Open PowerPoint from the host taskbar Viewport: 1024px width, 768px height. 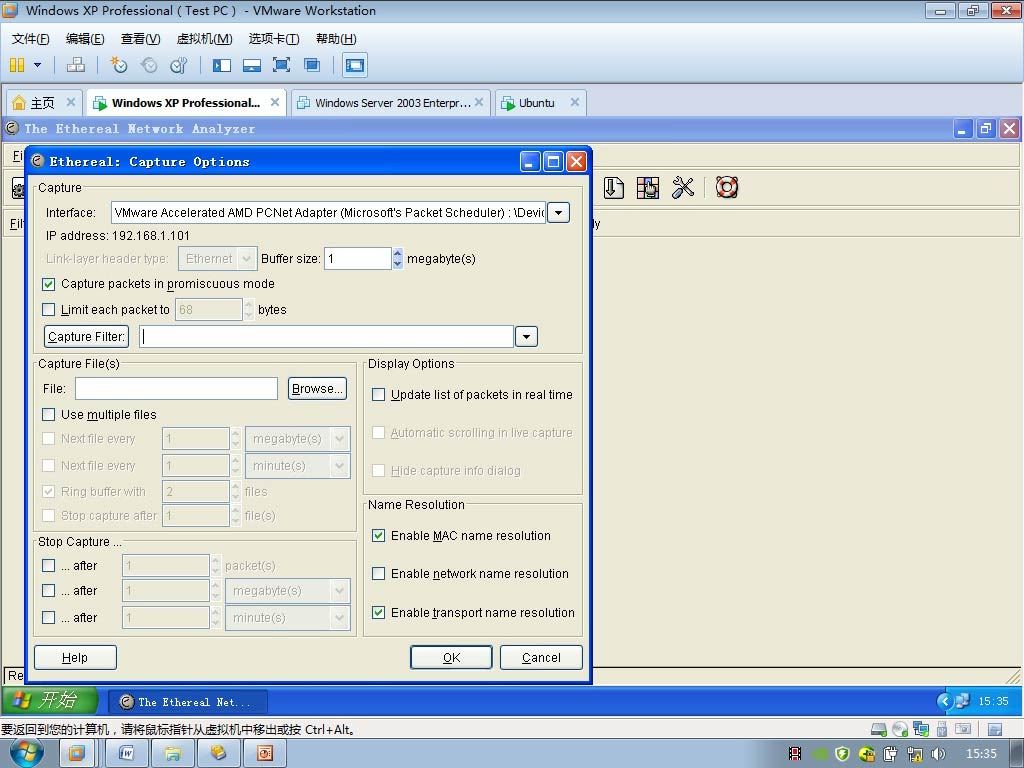point(265,754)
